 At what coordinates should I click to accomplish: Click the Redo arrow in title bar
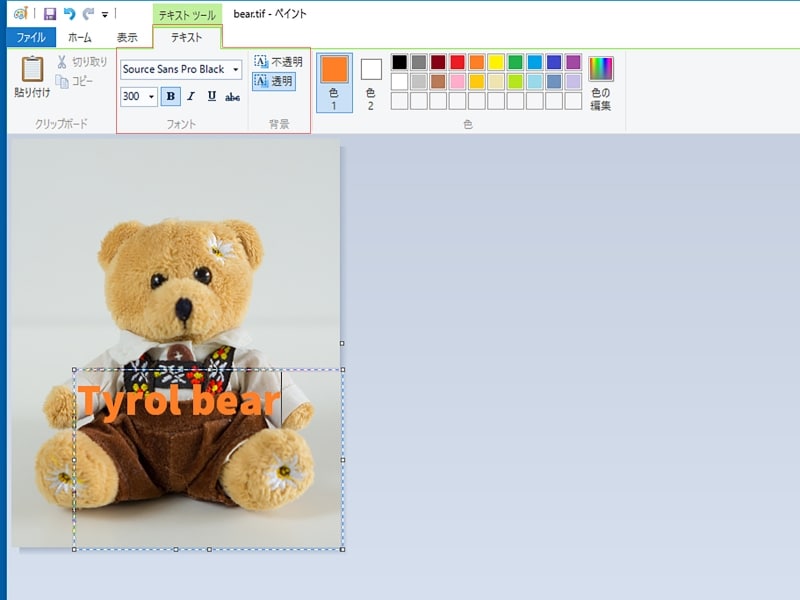[x=88, y=14]
